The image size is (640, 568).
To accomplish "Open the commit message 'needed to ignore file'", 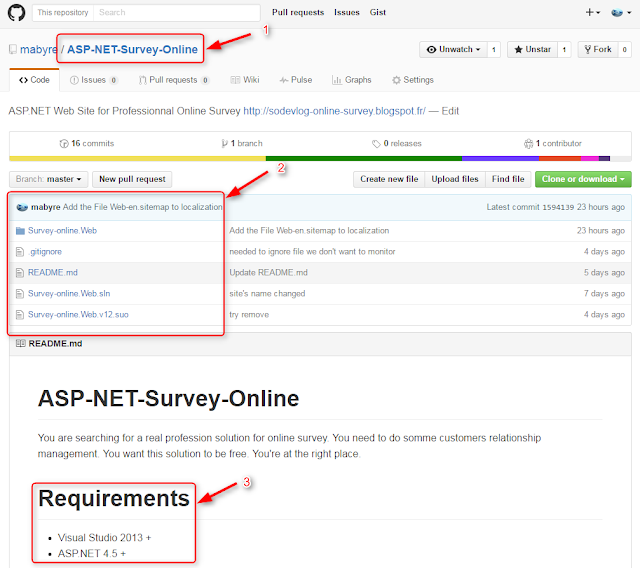I will pos(312,252).
